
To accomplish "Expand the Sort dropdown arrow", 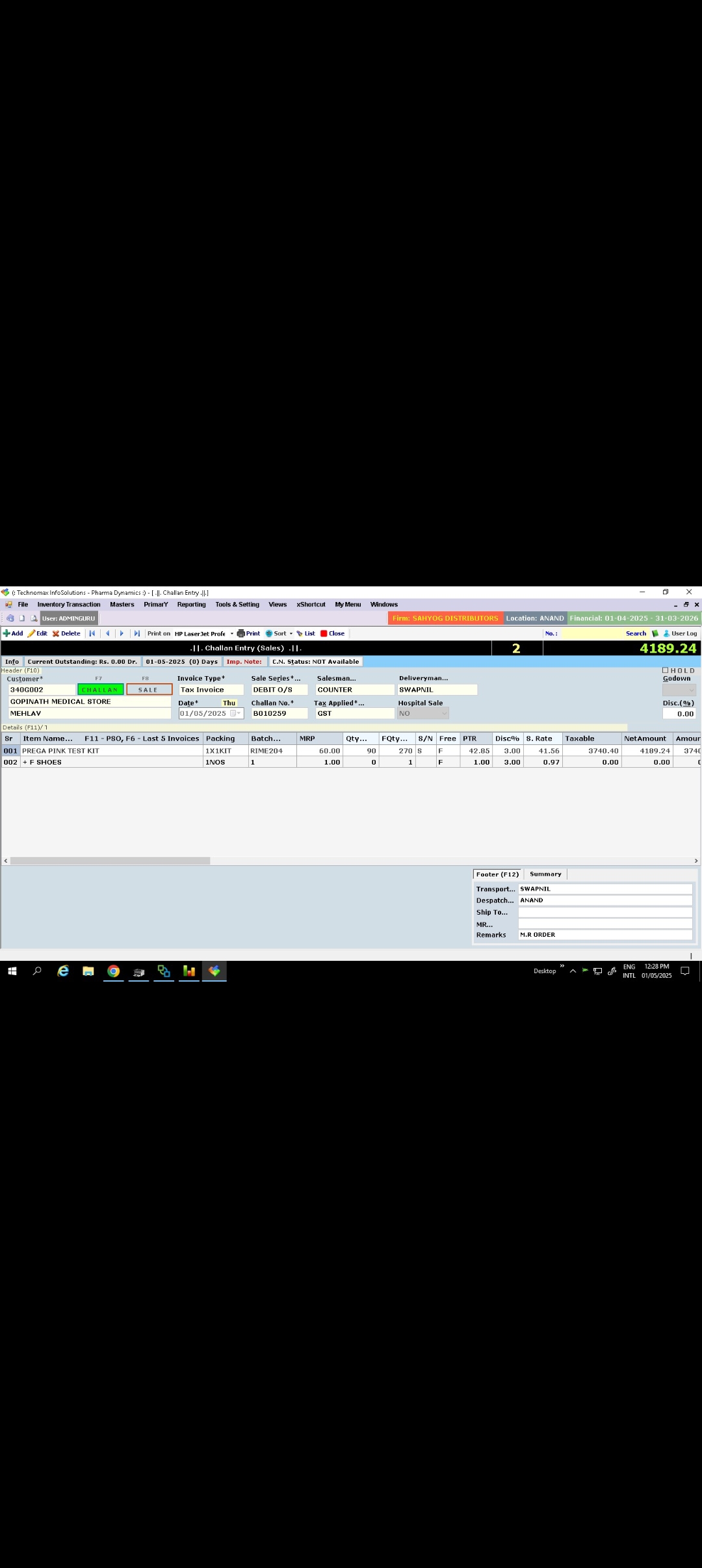I will coord(291,634).
